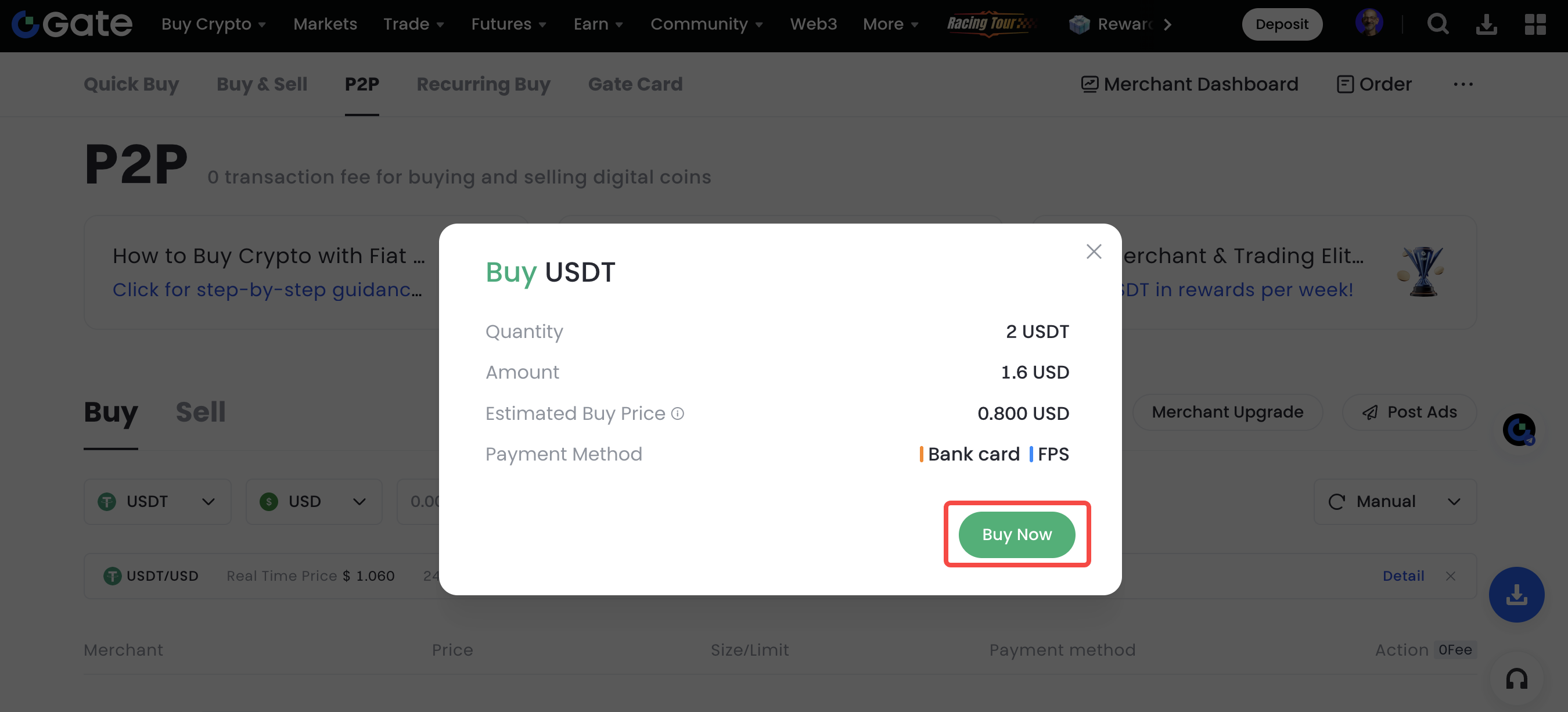Dismiss the USDT/USD price bar
The image size is (1568, 712).
click(1451, 576)
